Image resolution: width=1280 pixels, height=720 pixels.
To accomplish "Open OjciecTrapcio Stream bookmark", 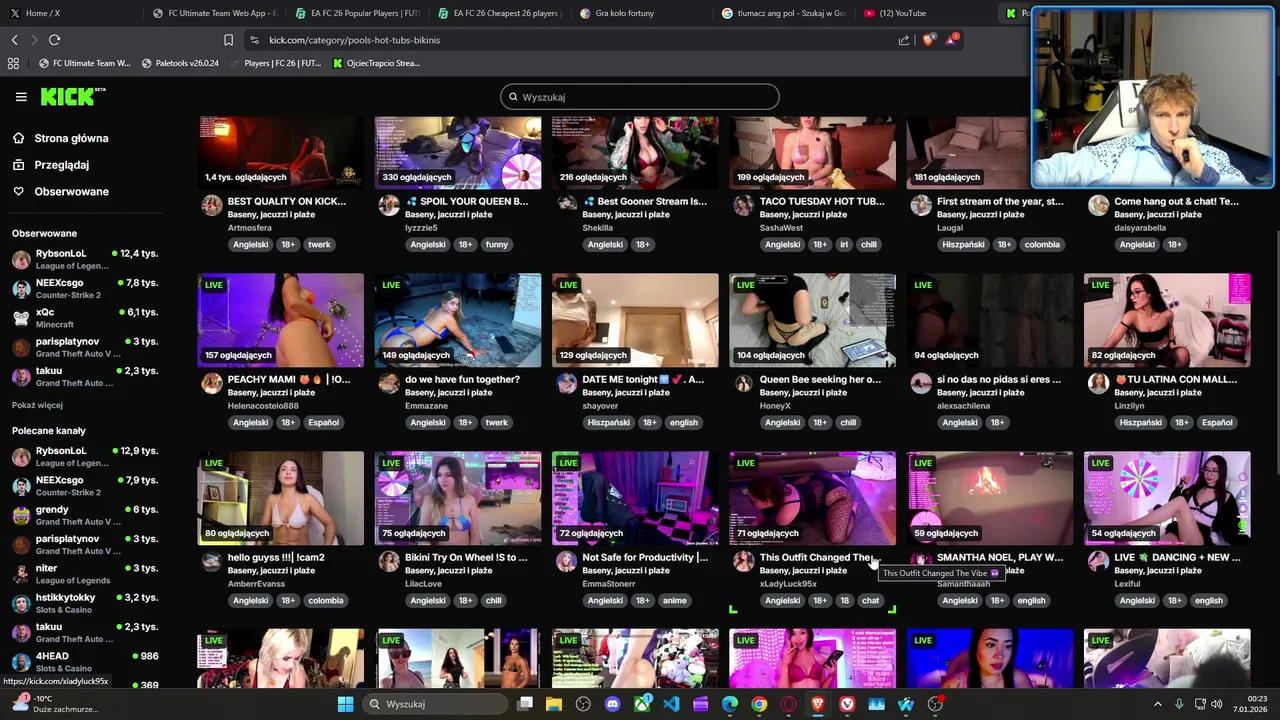I will point(376,63).
